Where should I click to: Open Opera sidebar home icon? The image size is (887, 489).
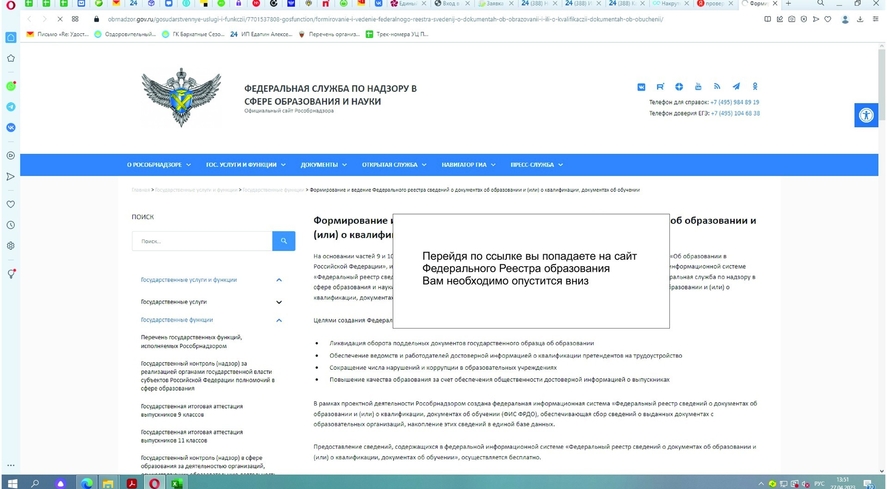11,37
